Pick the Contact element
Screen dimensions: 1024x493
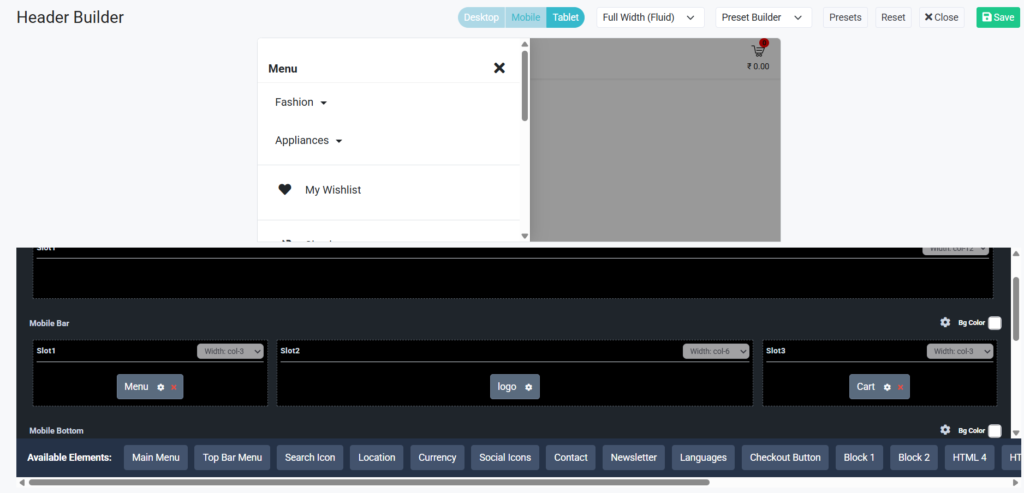click(x=571, y=457)
